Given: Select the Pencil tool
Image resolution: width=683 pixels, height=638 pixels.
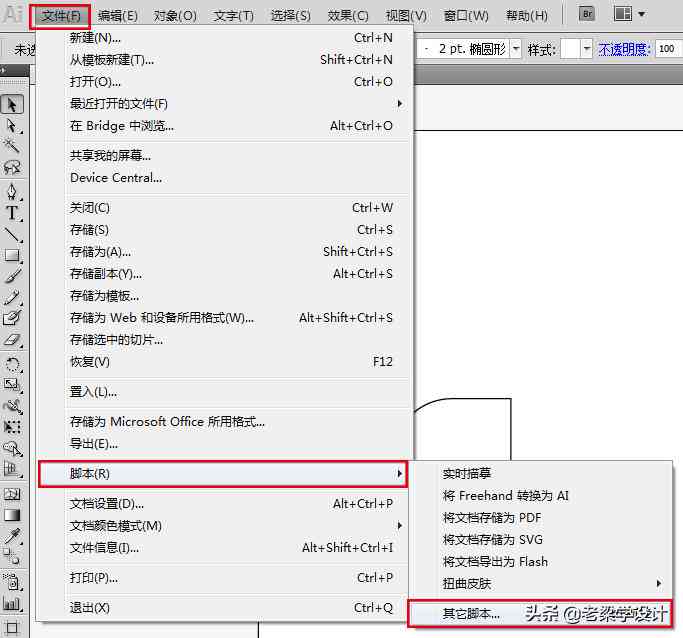Looking at the screenshot, I should [x=12, y=297].
